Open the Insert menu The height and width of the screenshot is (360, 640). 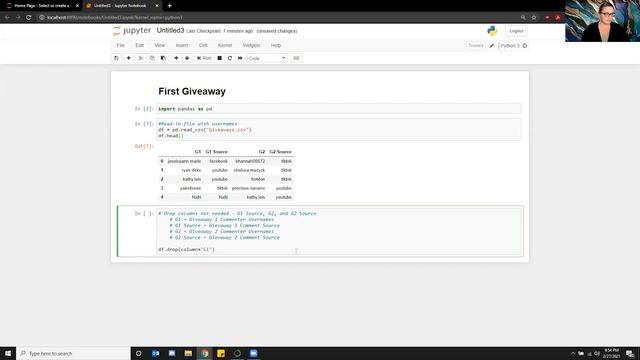pyautogui.click(x=182, y=45)
